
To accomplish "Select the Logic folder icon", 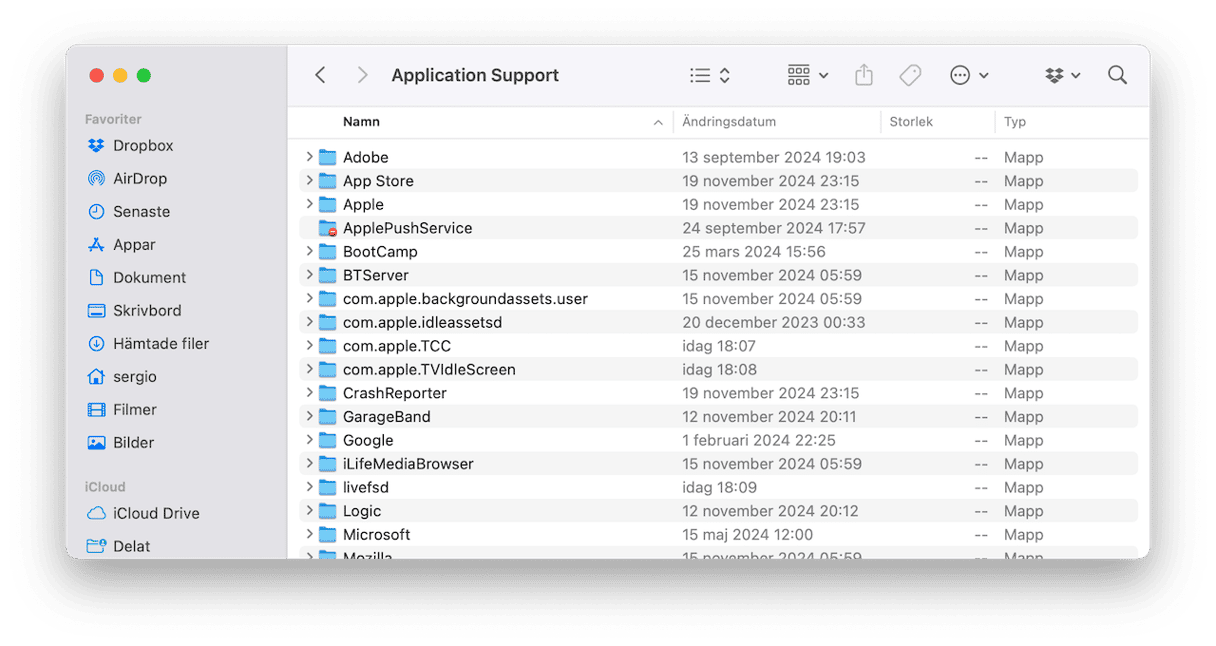I will click(327, 511).
